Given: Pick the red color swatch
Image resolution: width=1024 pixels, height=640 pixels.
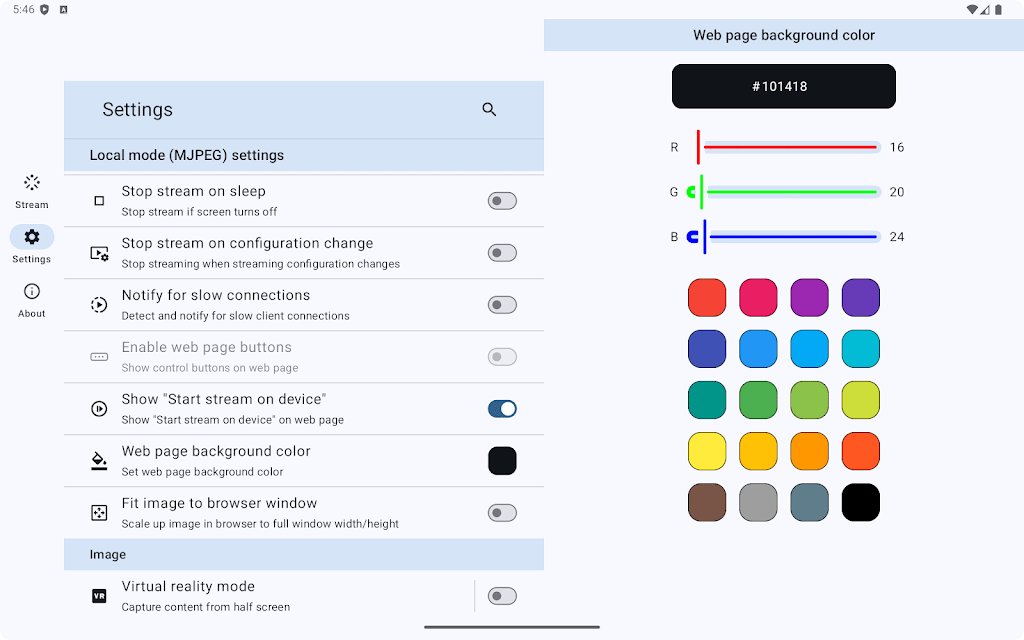Looking at the screenshot, I should (707, 298).
